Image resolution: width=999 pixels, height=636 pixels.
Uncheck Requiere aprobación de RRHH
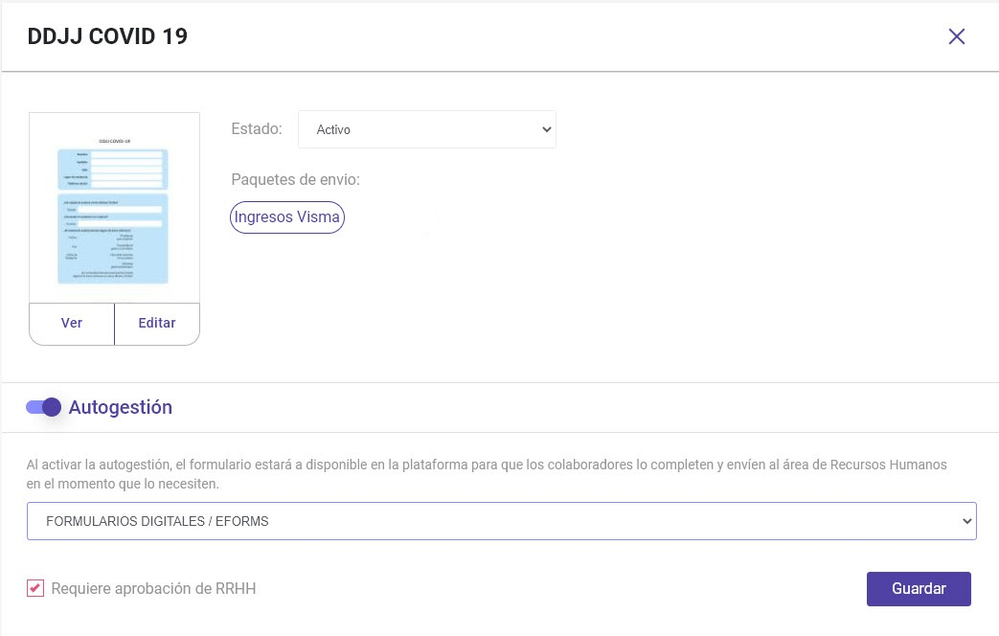point(36,588)
